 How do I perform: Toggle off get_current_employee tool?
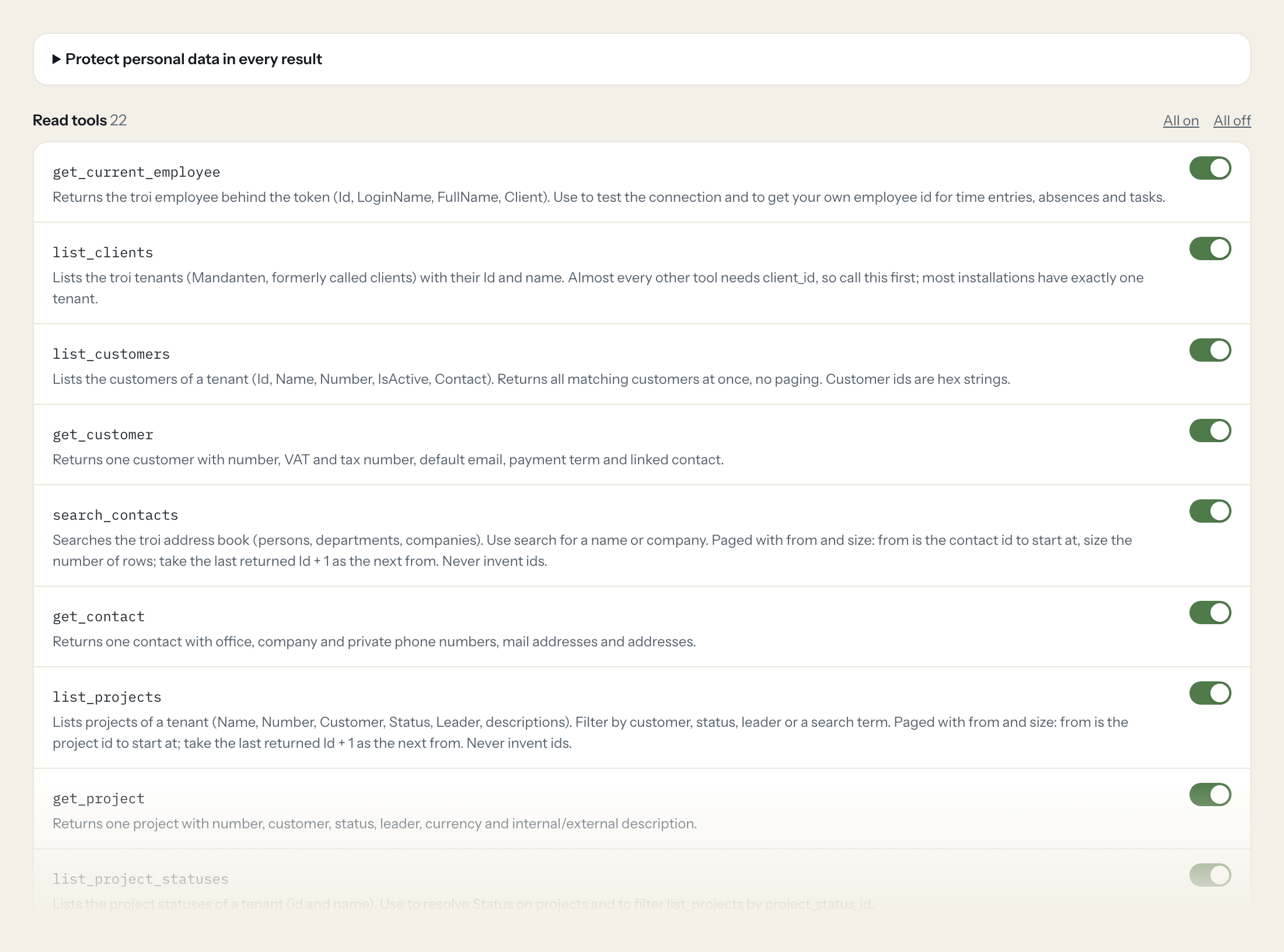(x=1210, y=168)
